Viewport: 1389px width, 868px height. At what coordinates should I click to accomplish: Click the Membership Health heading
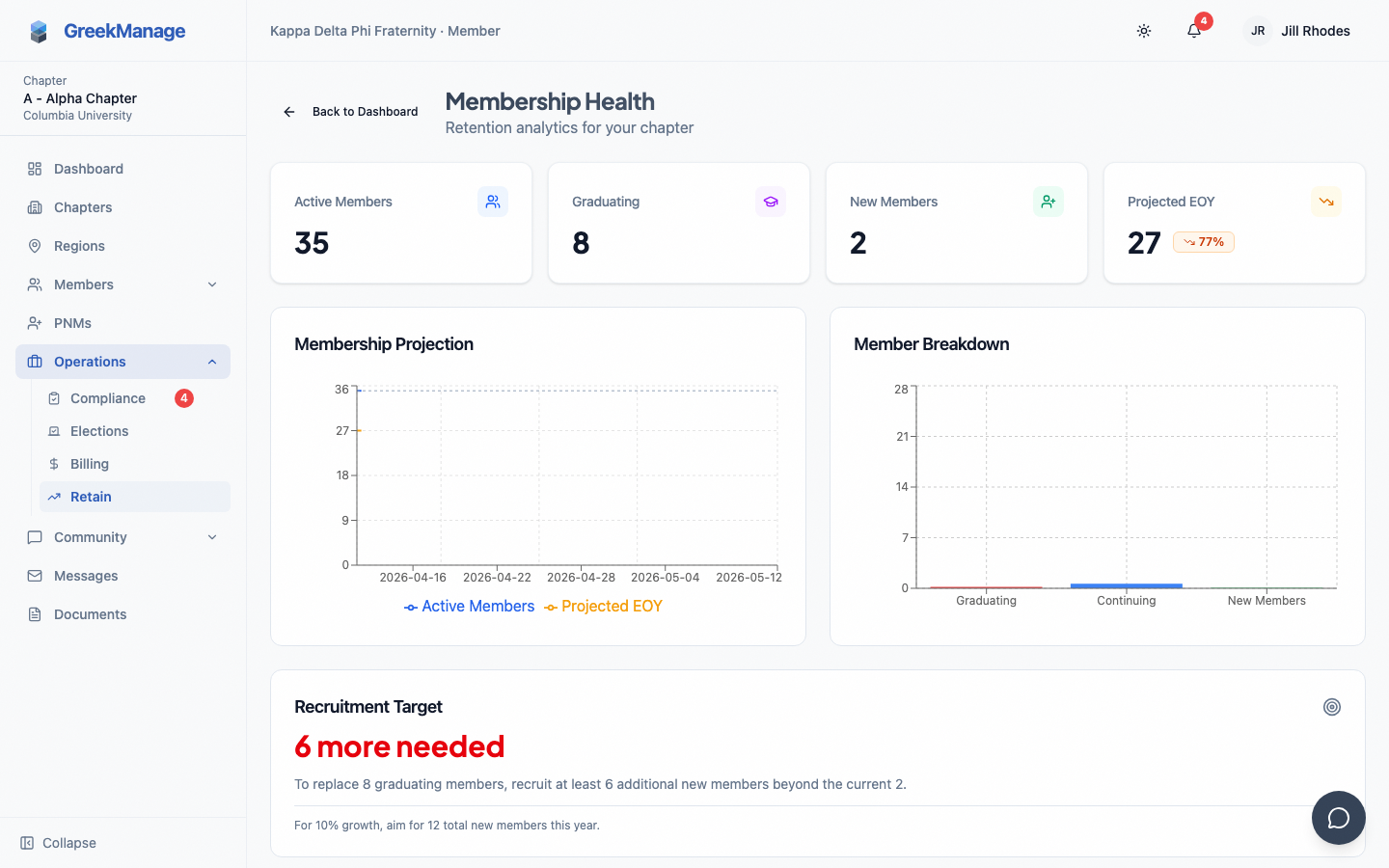(x=550, y=101)
